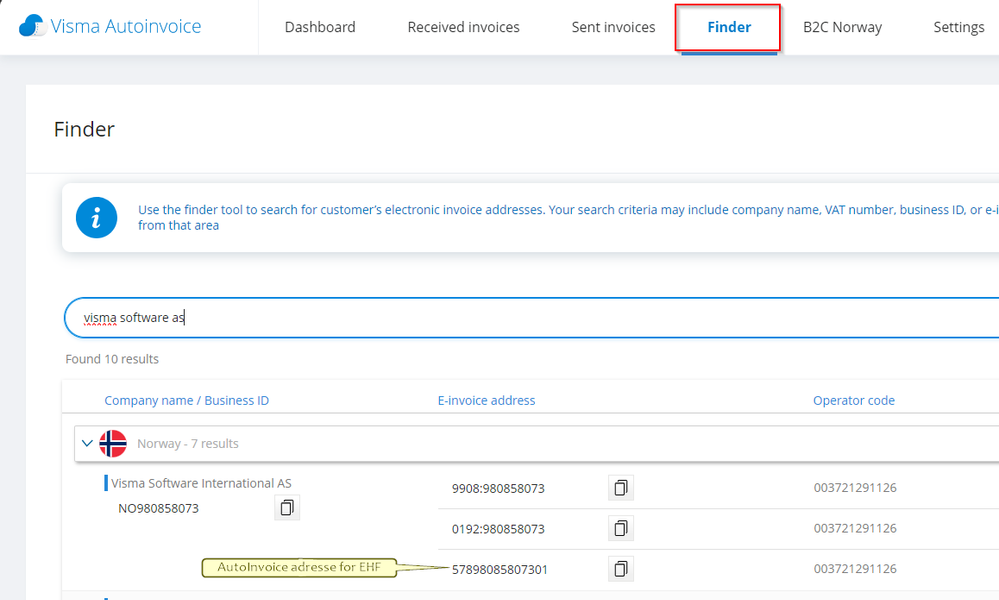999x600 pixels.
Task: Open the Dashboard tab
Action: click(320, 27)
